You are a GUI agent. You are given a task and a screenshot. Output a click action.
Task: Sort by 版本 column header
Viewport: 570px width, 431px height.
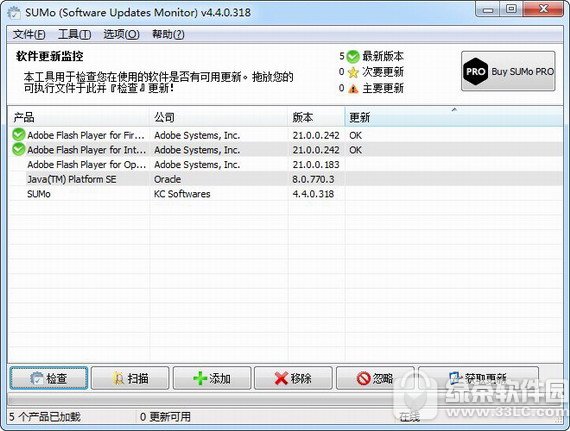(316, 117)
